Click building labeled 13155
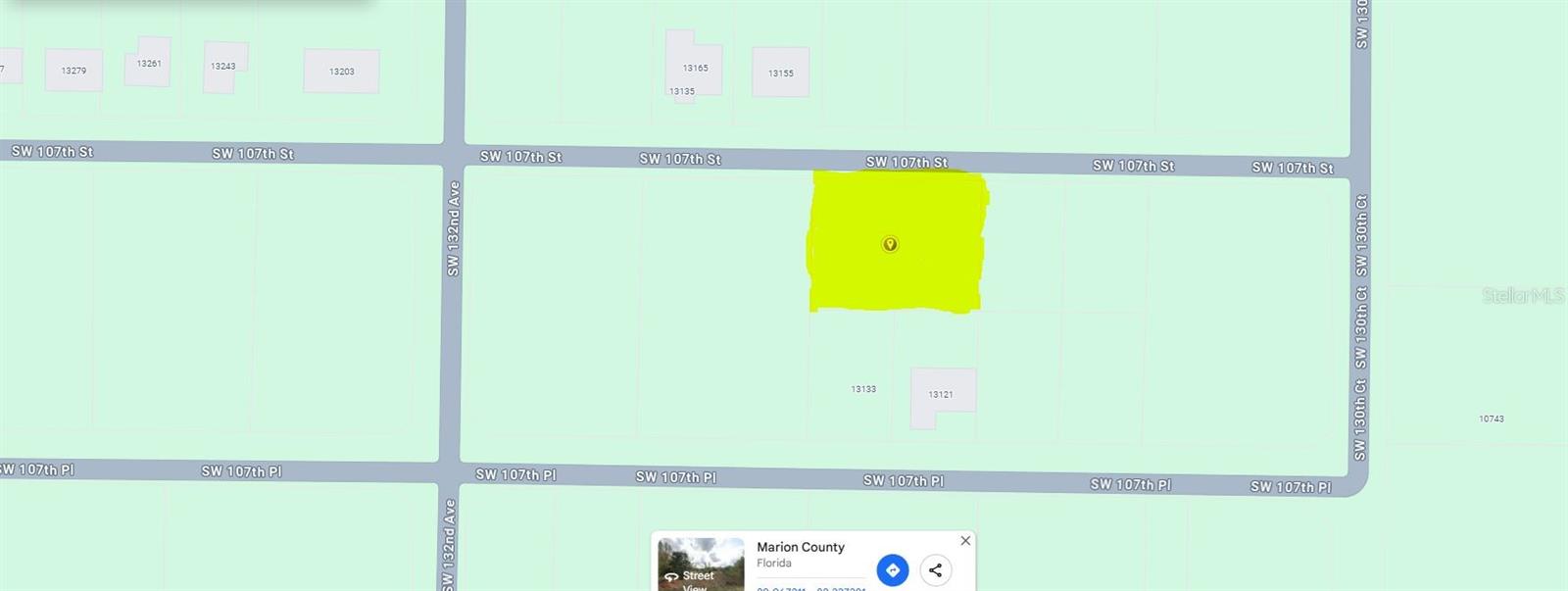The width and height of the screenshot is (1568, 591). point(781,73)
